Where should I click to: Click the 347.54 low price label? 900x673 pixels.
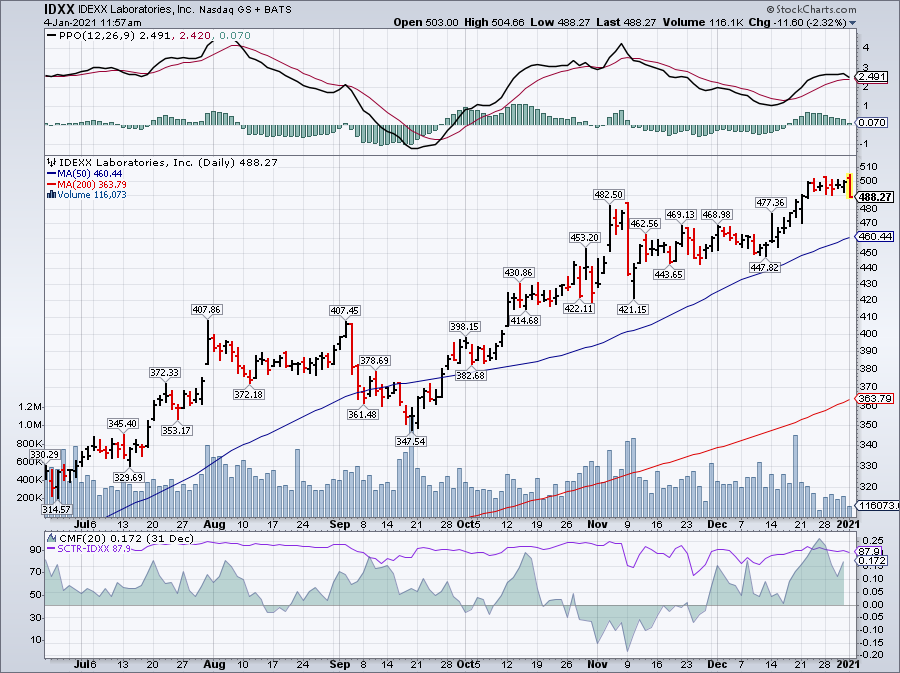click(x=411, y=441)
